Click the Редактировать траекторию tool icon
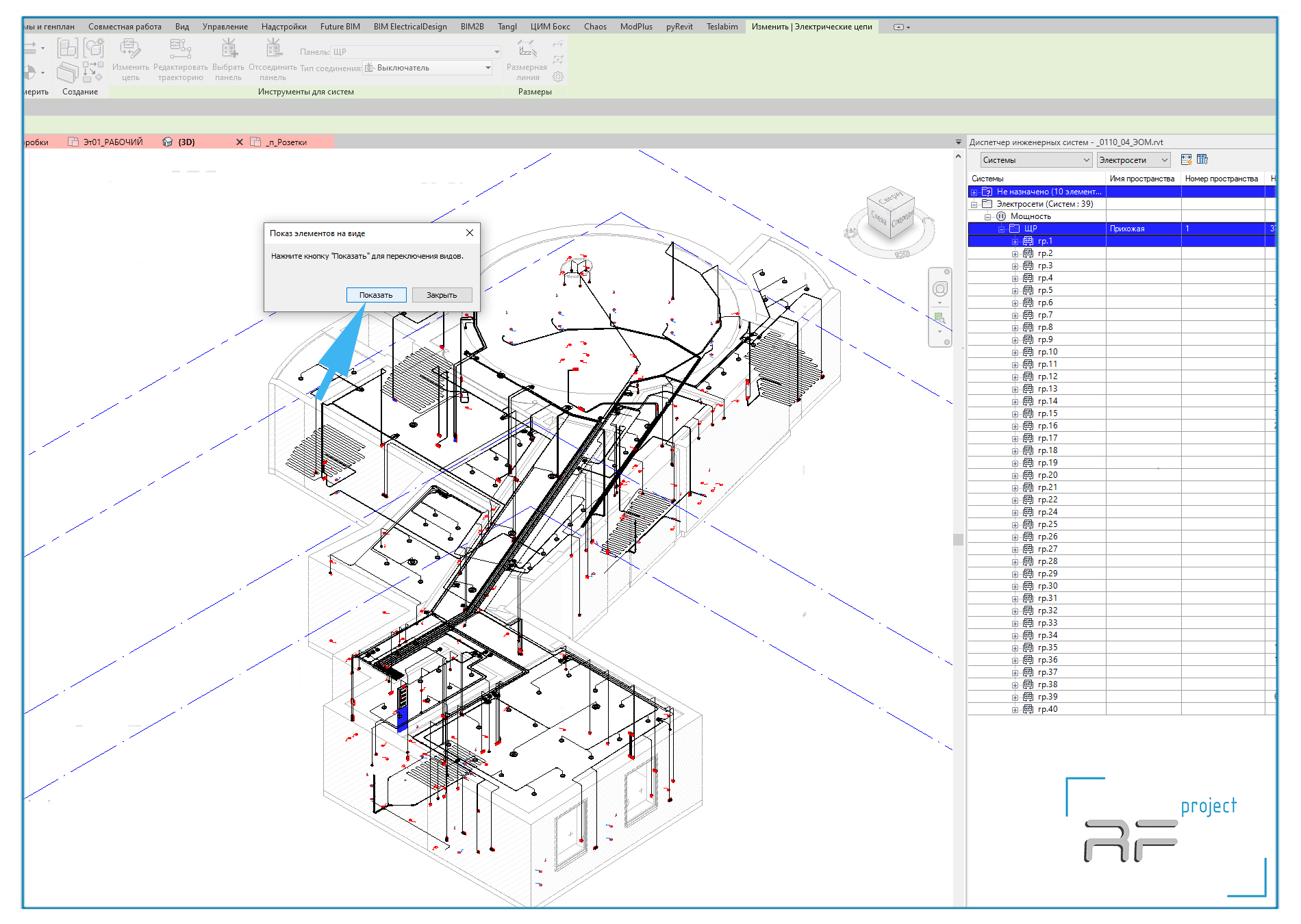Viewport: 1301px width, 924px height. pyautogui.click(x=180, y=49)
